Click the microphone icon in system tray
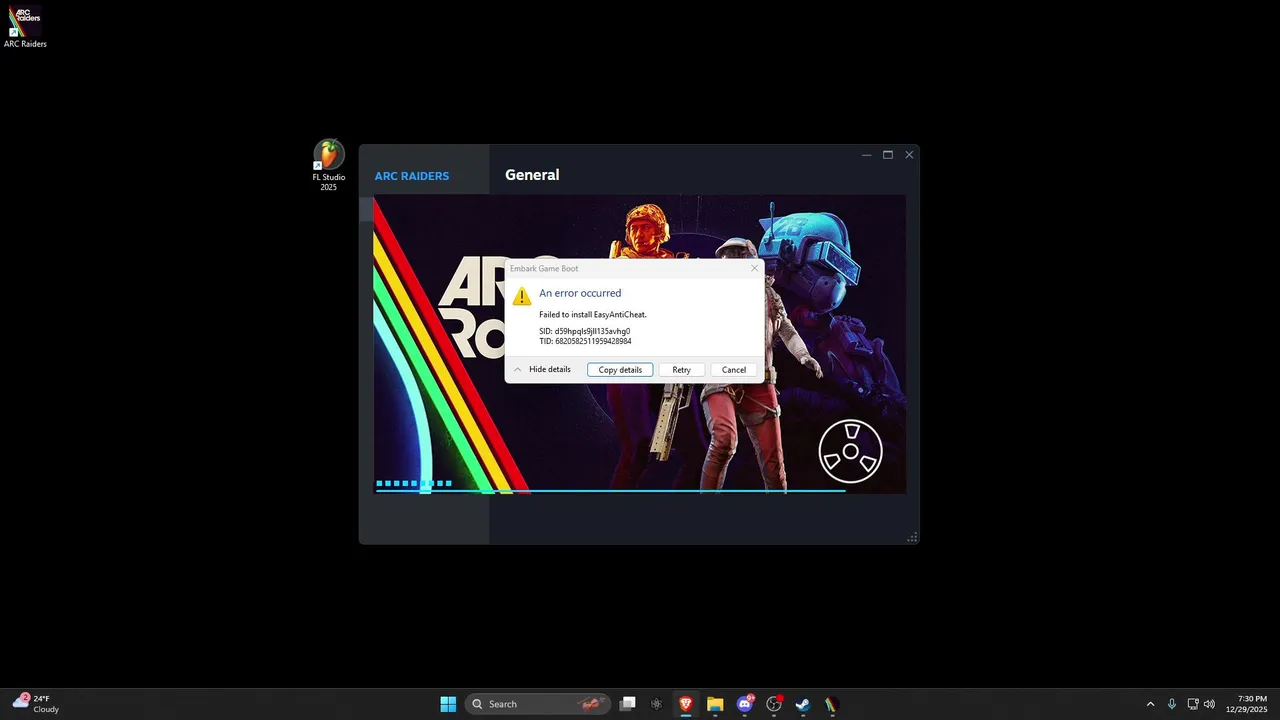The image size is (1280, 720). [x=1172, y=704]
